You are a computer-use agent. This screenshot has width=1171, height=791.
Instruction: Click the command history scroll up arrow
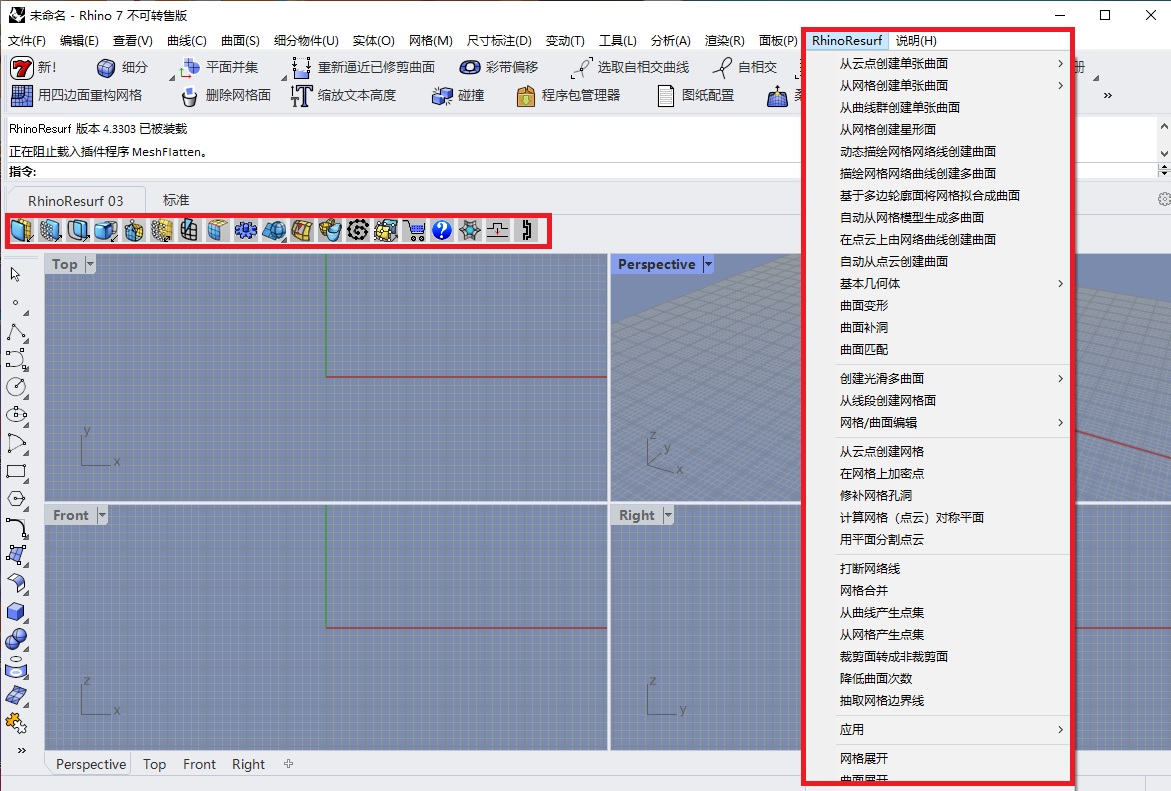tap(1164, 127)
